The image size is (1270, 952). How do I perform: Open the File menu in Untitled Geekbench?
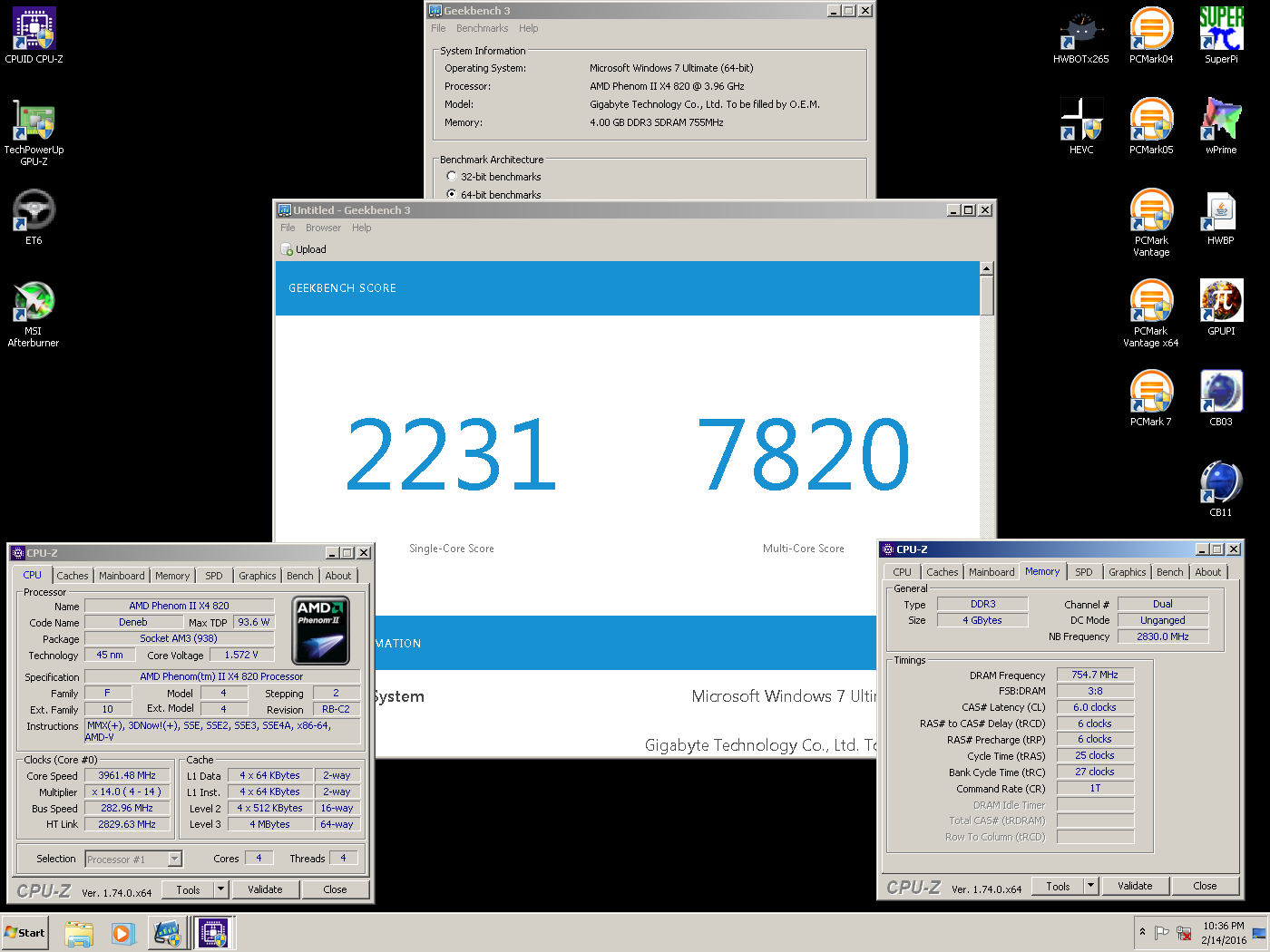(x=288, y=228)
